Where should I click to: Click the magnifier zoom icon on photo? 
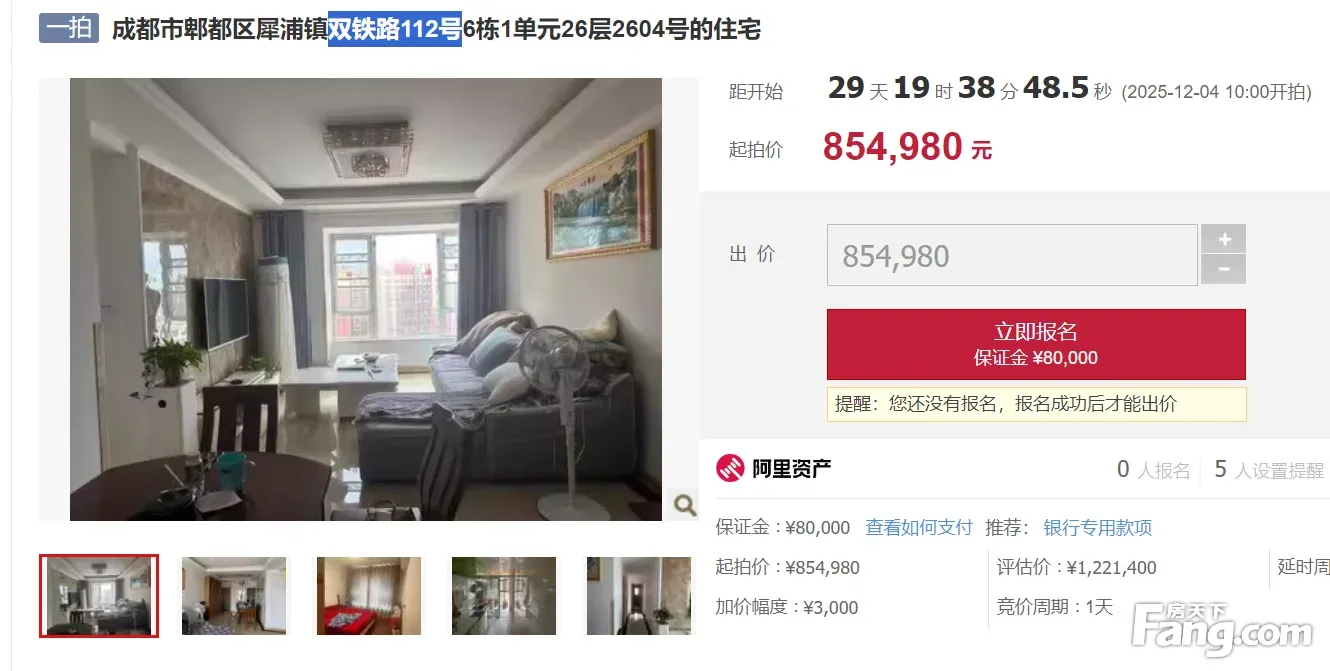point(684,505)
